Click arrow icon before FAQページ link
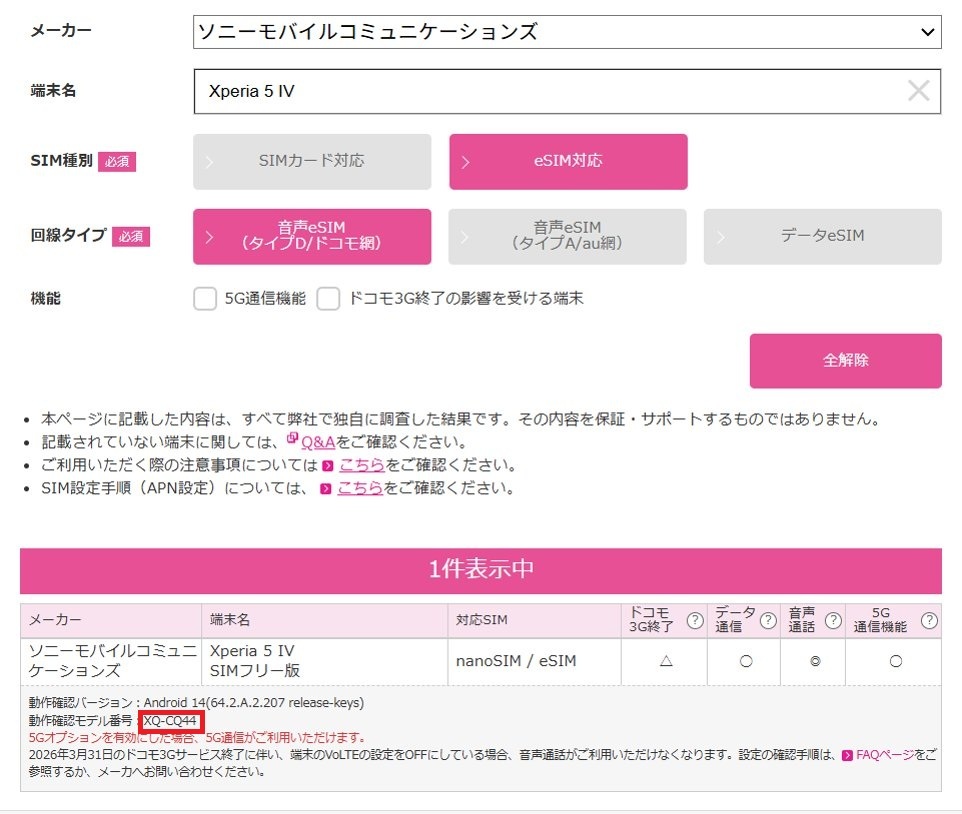 coord(847,755)
